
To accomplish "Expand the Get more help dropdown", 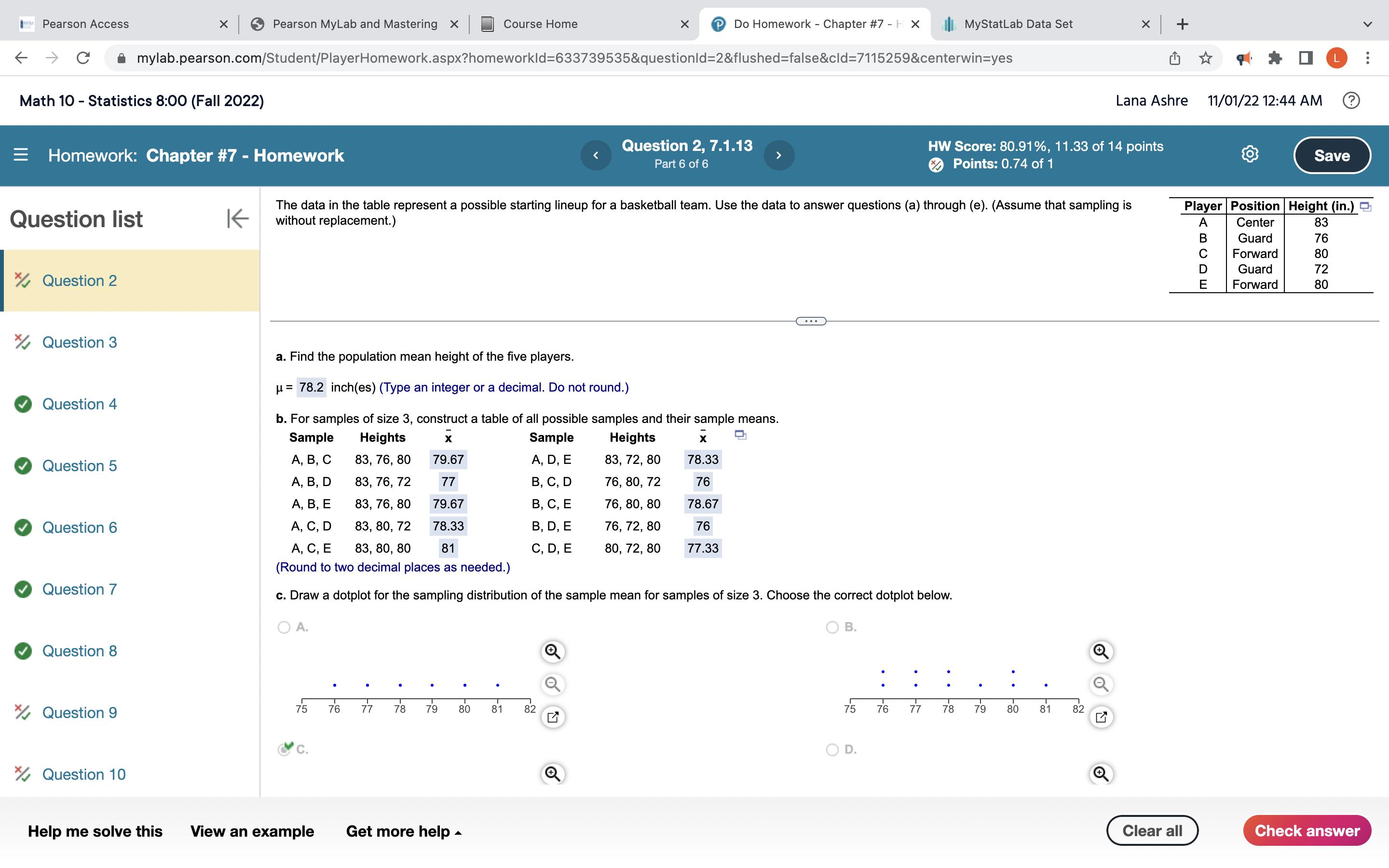I will (x=403, y=831).
